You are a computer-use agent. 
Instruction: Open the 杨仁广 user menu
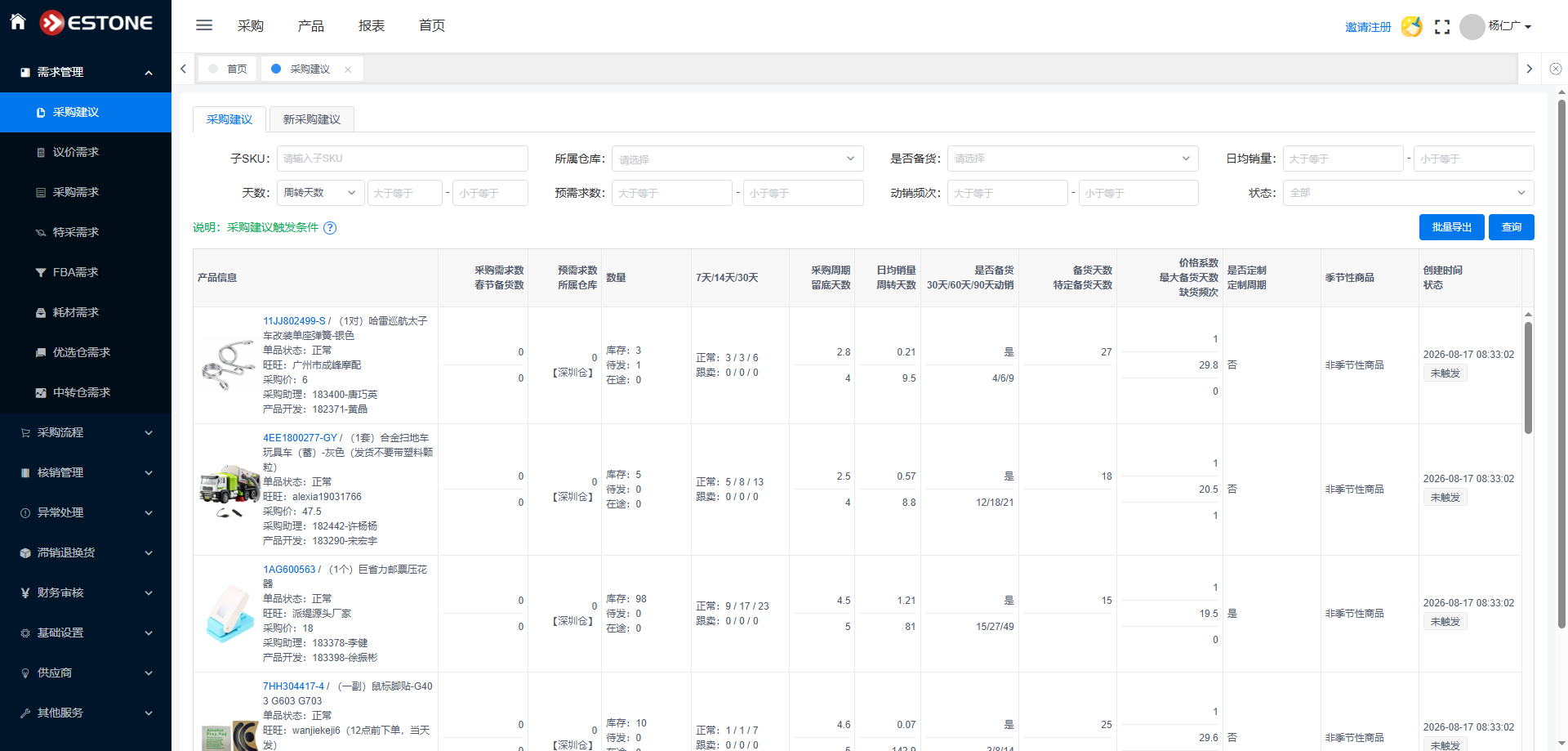tap(1509, 26)
